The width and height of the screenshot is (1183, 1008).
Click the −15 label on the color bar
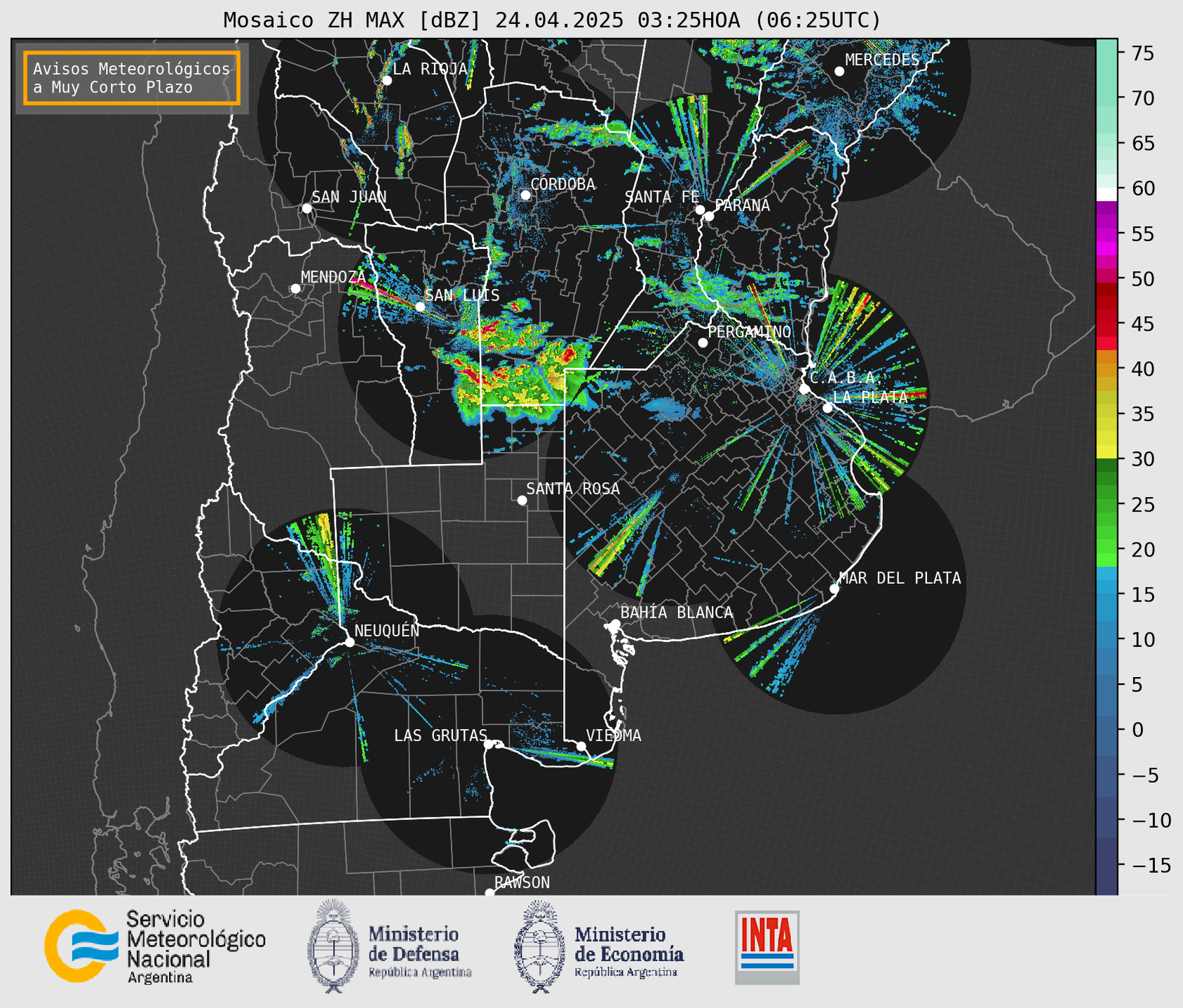coord(1150,865)
